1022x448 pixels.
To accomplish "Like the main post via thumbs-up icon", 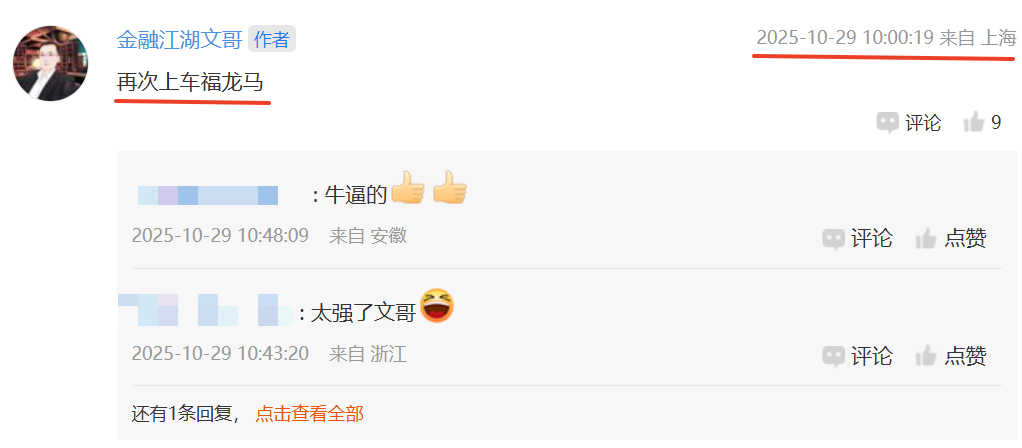I will (973, 122).
